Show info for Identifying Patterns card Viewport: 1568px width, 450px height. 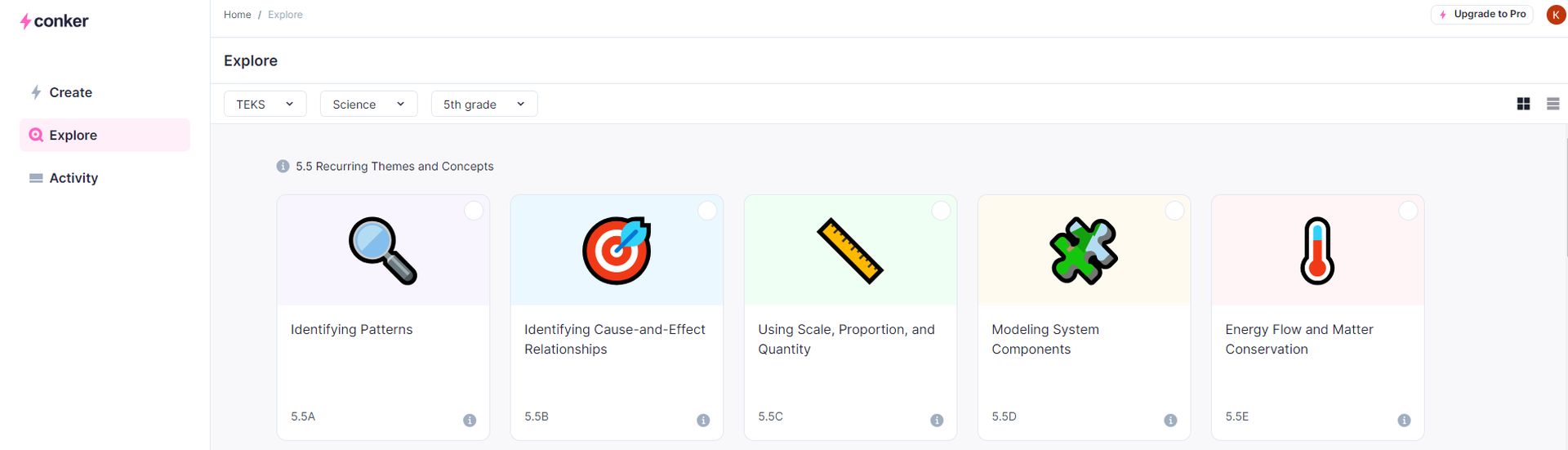pos(470,420)
